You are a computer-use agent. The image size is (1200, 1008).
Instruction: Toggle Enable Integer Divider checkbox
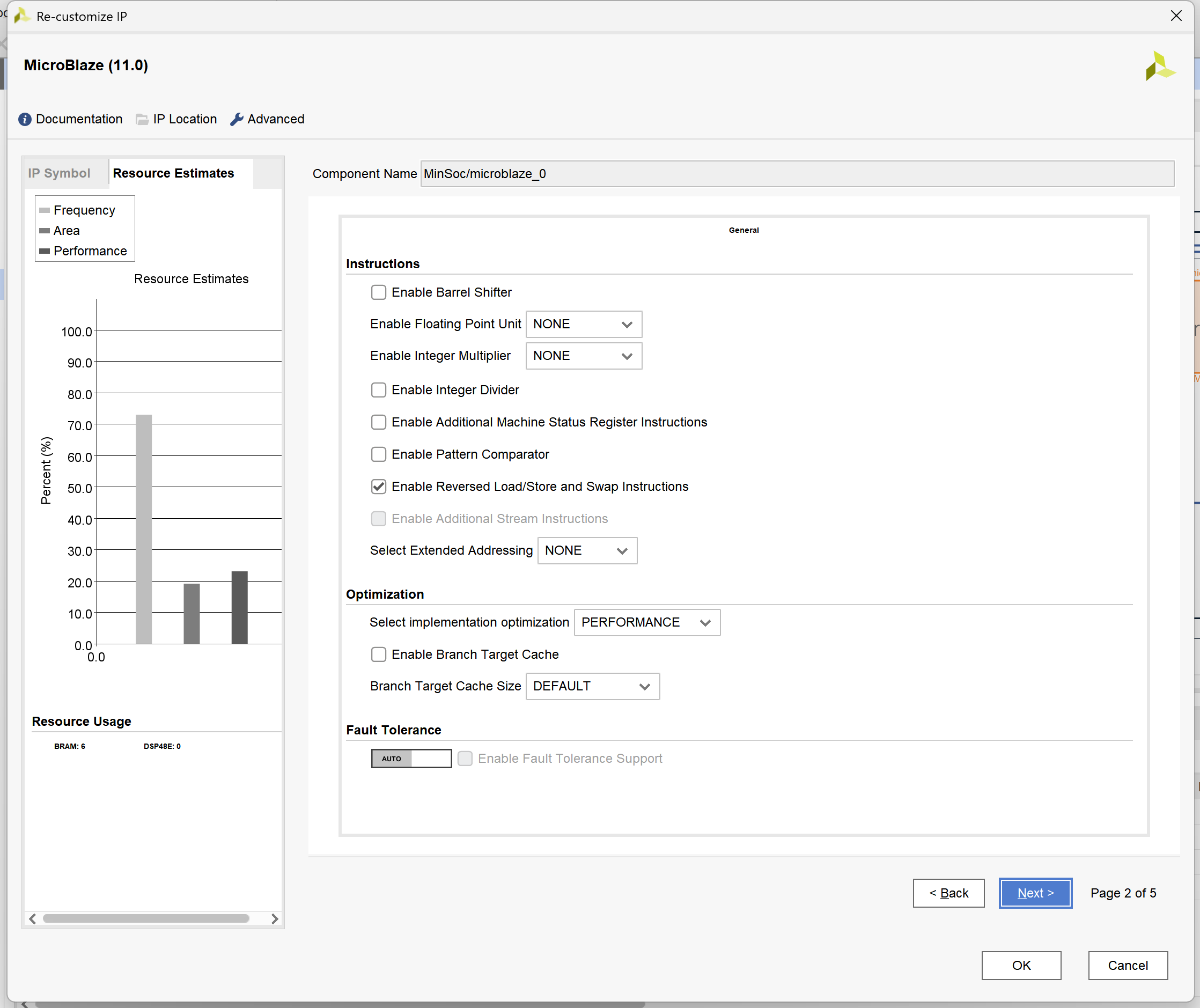point(378,391)
